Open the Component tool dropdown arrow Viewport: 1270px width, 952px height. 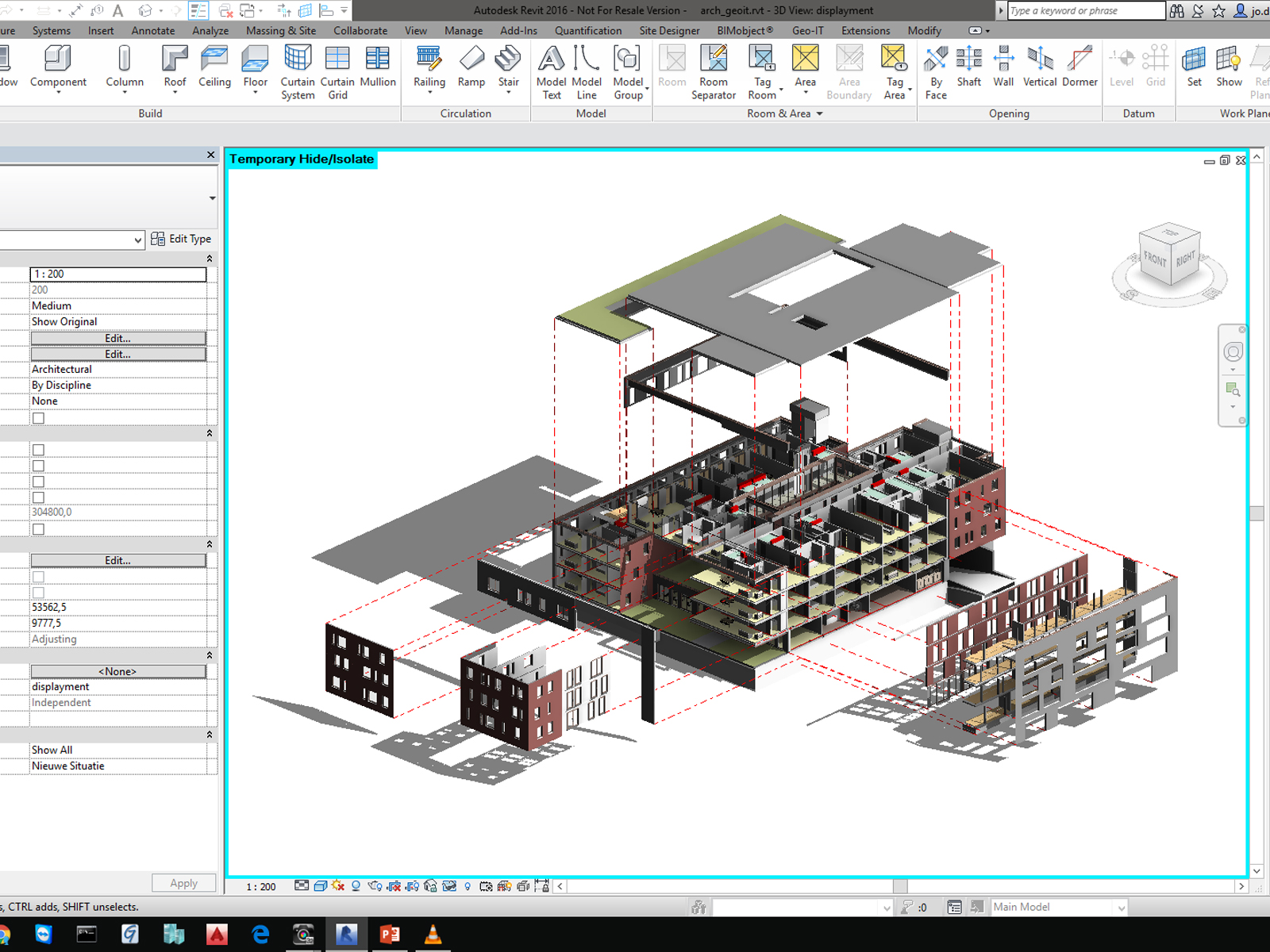[58, 93]
